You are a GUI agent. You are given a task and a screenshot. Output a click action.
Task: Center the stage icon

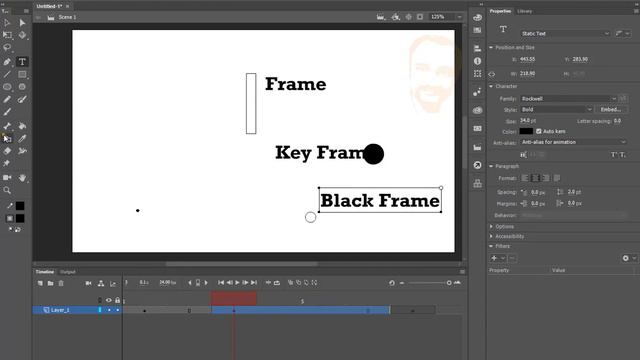pos(409,17)
